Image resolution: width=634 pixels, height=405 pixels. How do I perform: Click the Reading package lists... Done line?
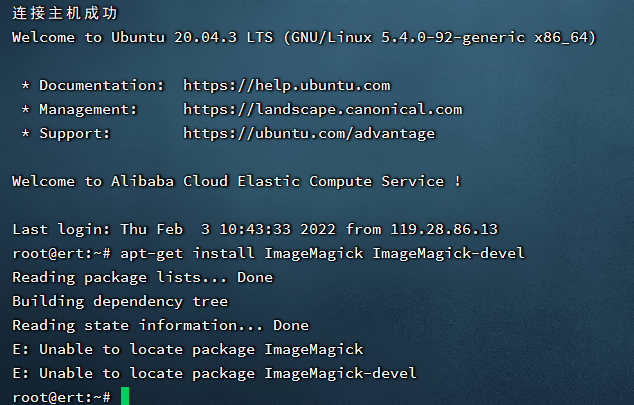point(143,278)
